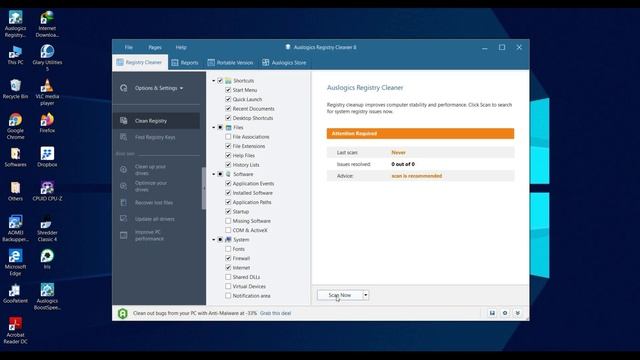Open Microsoft Edge desktop icon

coord(16,263)
